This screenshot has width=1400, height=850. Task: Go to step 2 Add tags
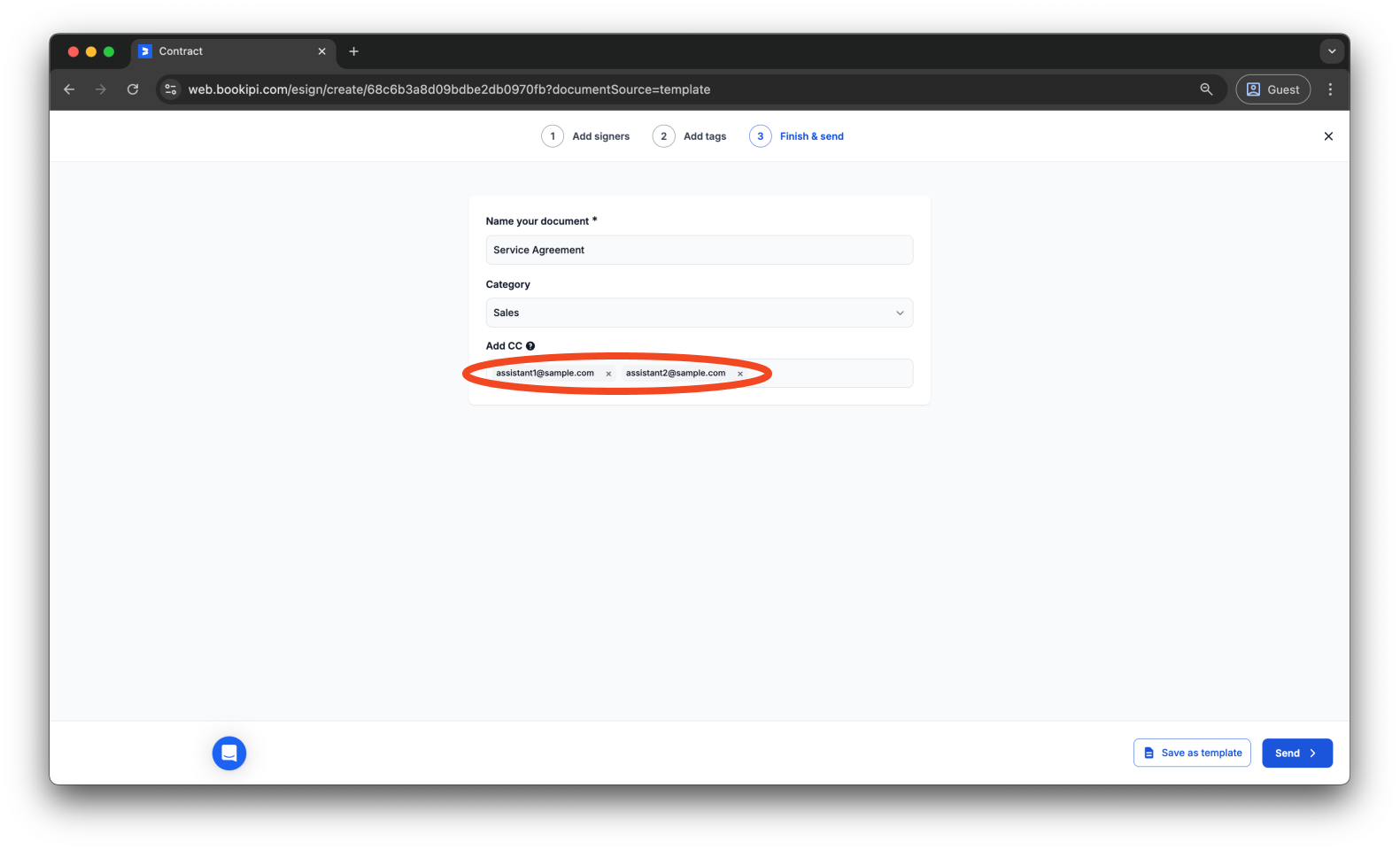coord(690,136)
